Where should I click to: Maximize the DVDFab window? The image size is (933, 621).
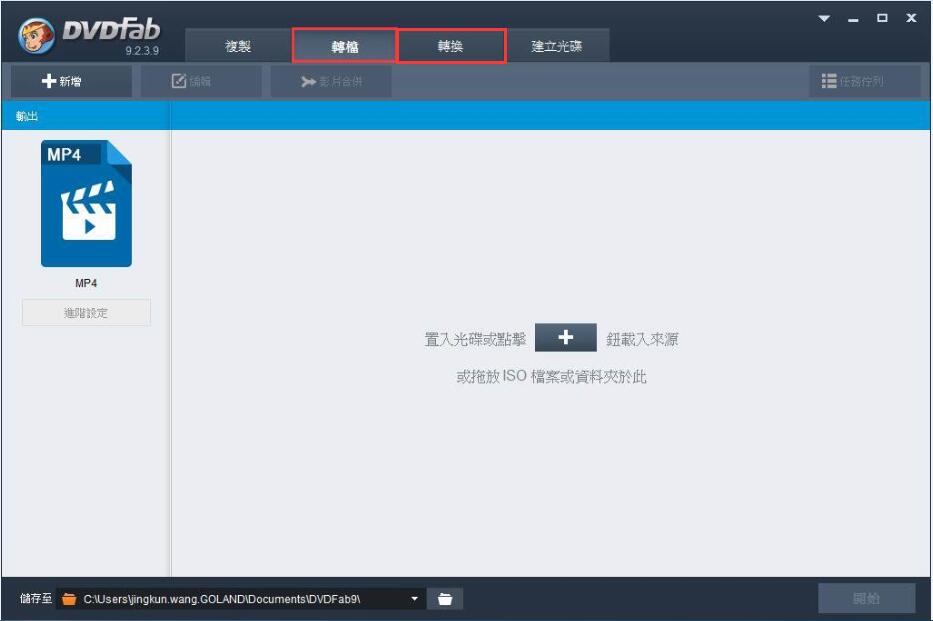coord(882,19)
